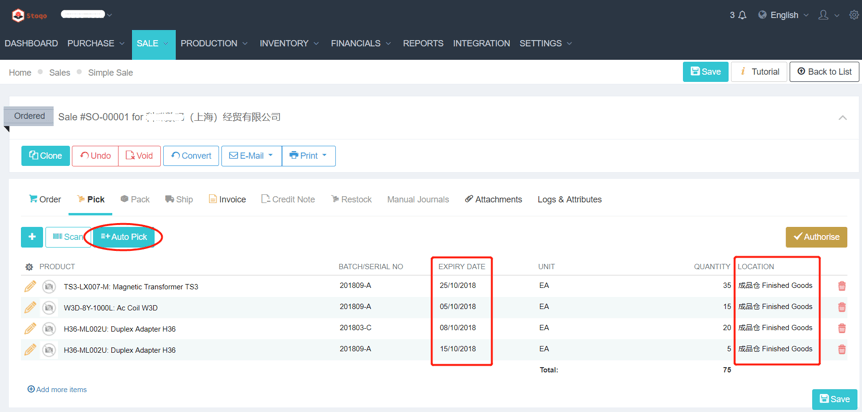Viewport: 862px width, 412px height.
Task: Expand the INVENTORY menu
Action: 290,43
